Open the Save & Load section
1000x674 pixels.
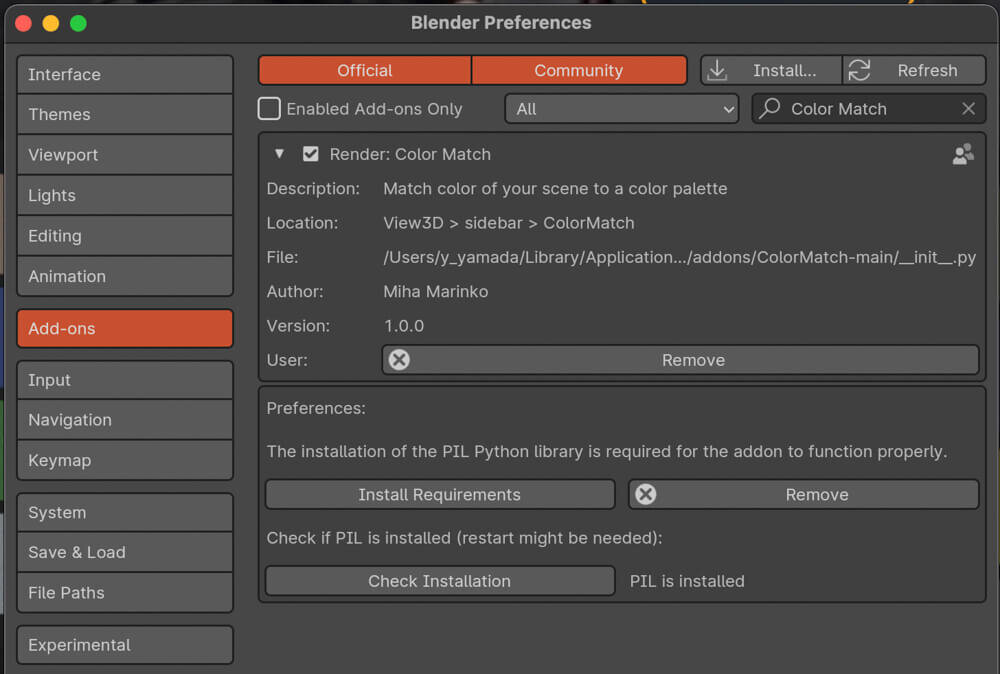[125, 552]
